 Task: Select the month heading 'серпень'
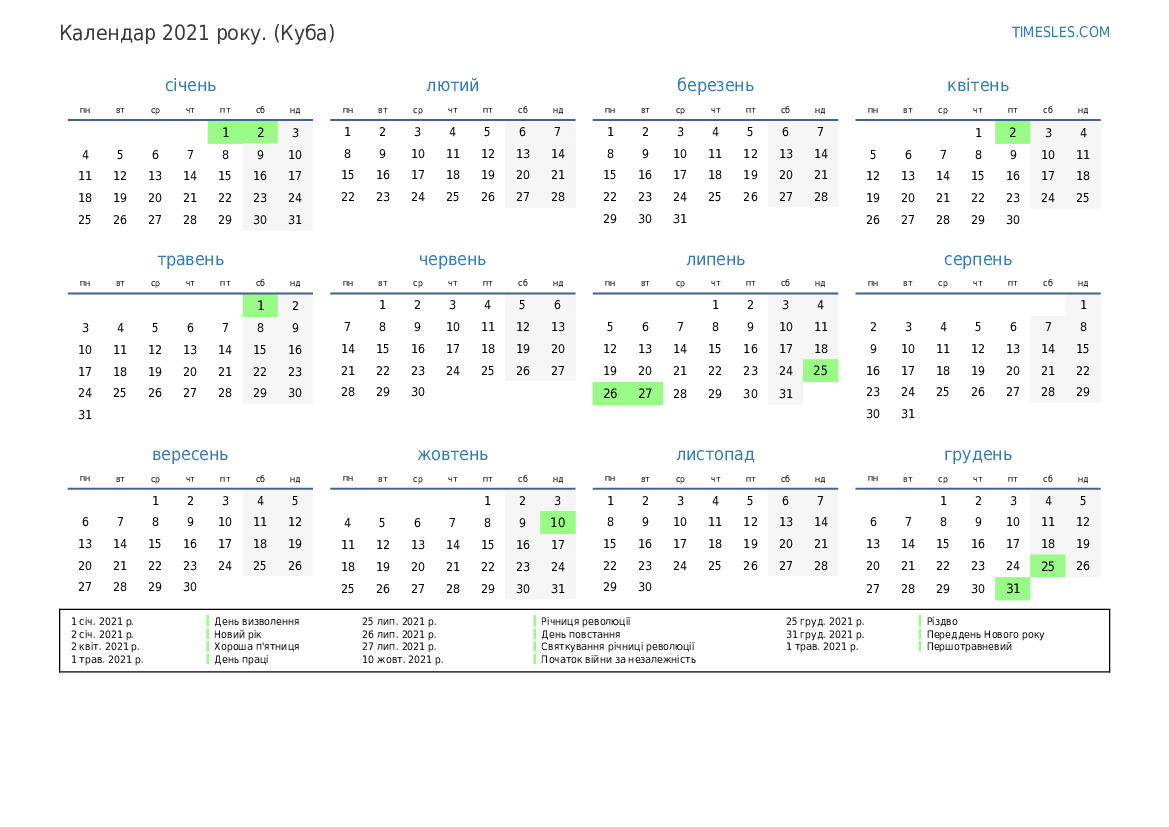click(977, 260)
